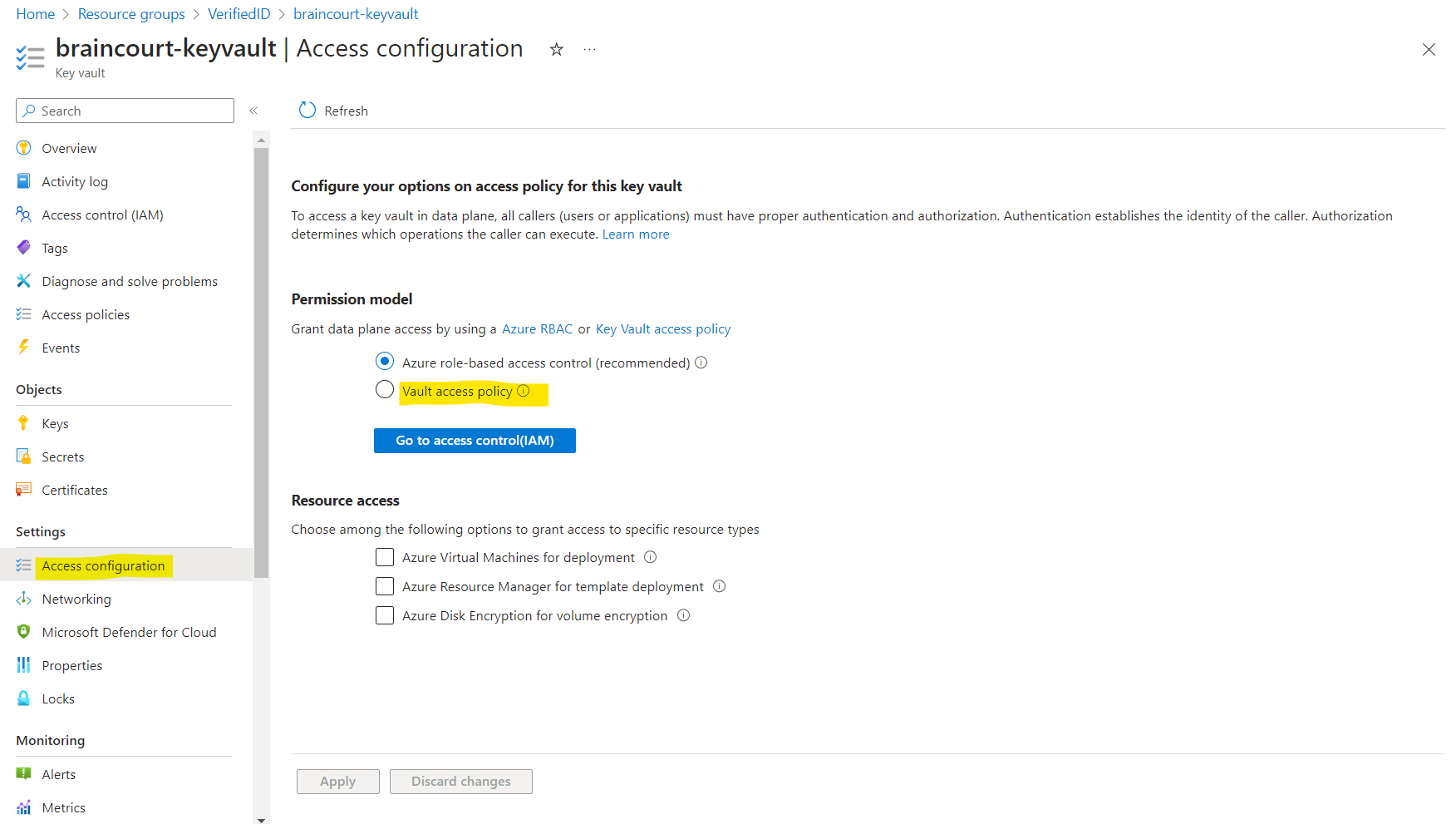Click info icon next to Vault access policy
The image size is (1456, 824).
point(523,390)
